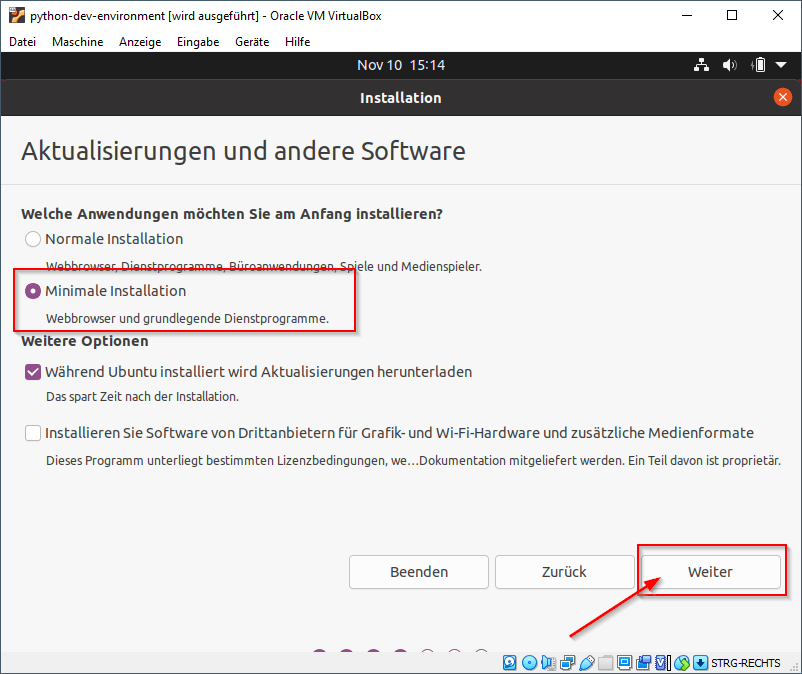Click the mouse integration status icon
The image size is (802, 674).
click(682, 662)
